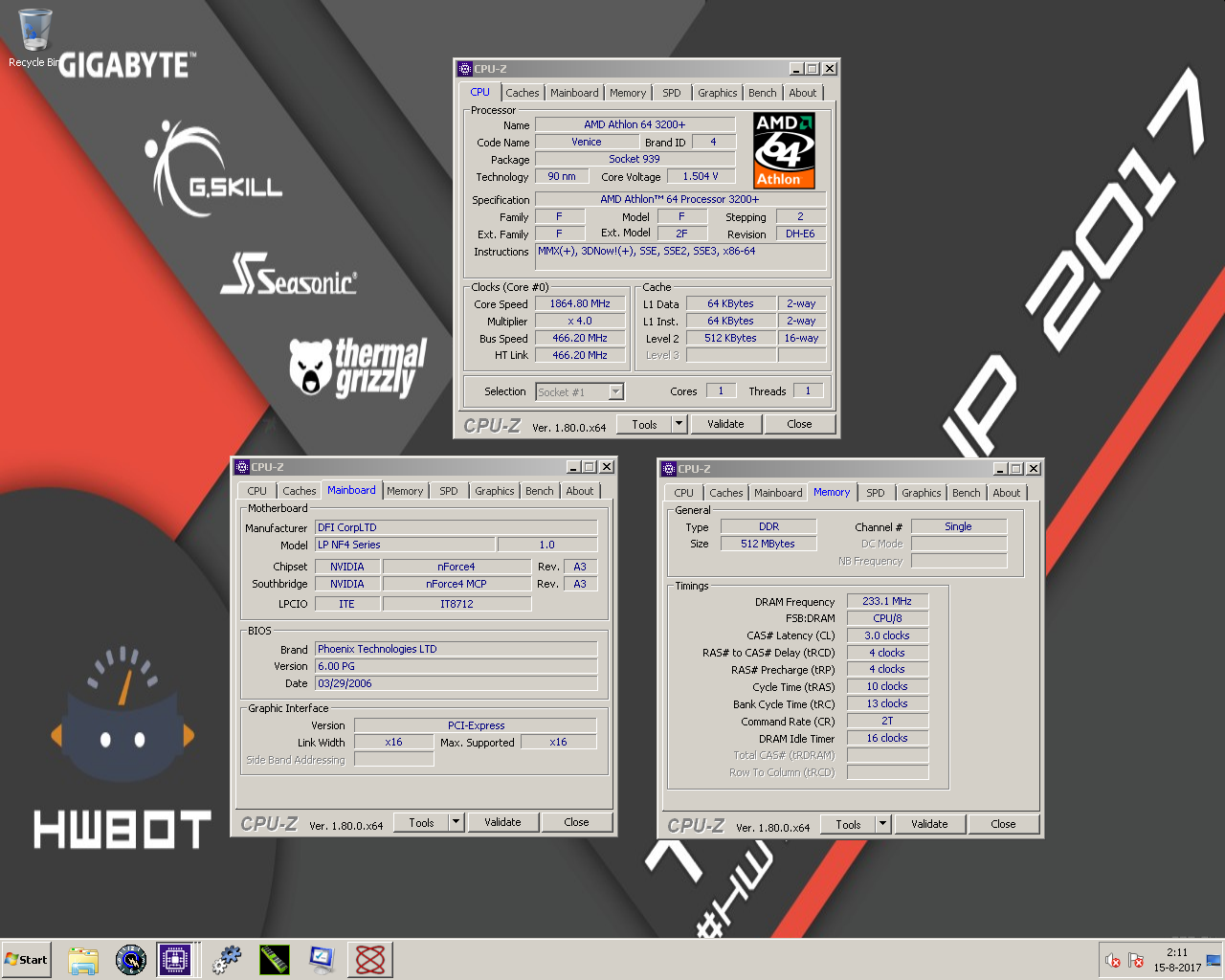Click the 'Venice' code name value
This screenshot has height=980, width=1225.
tap(587, 142)
